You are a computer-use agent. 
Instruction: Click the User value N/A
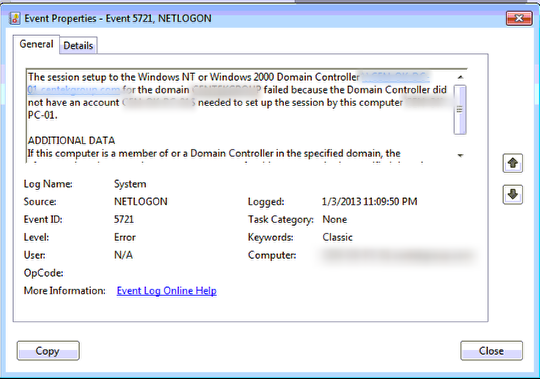pyautogui.click(x=123, y=255)
